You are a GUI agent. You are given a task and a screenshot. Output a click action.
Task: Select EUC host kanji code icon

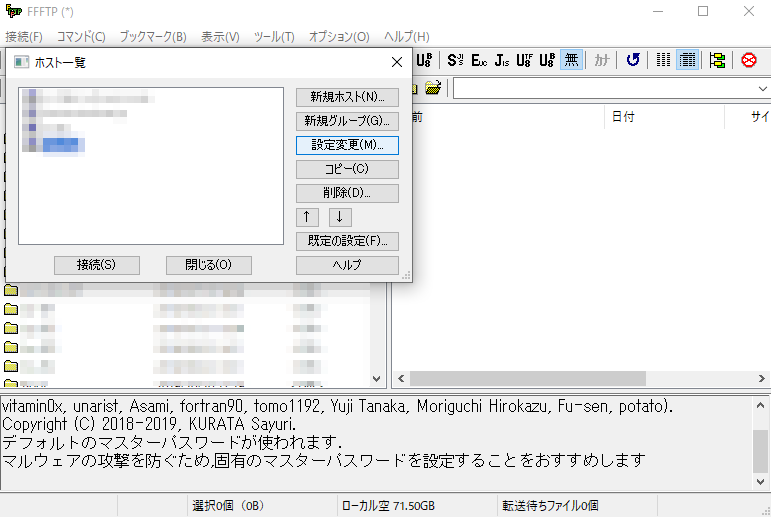coord(479,60)
